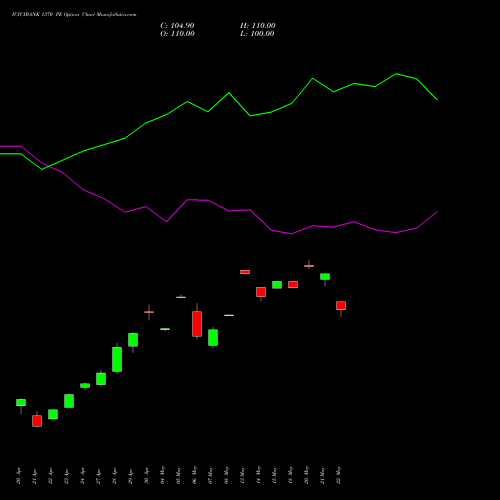Select the 08 May date label
The image size is (500, 500).
pos(227,475)
